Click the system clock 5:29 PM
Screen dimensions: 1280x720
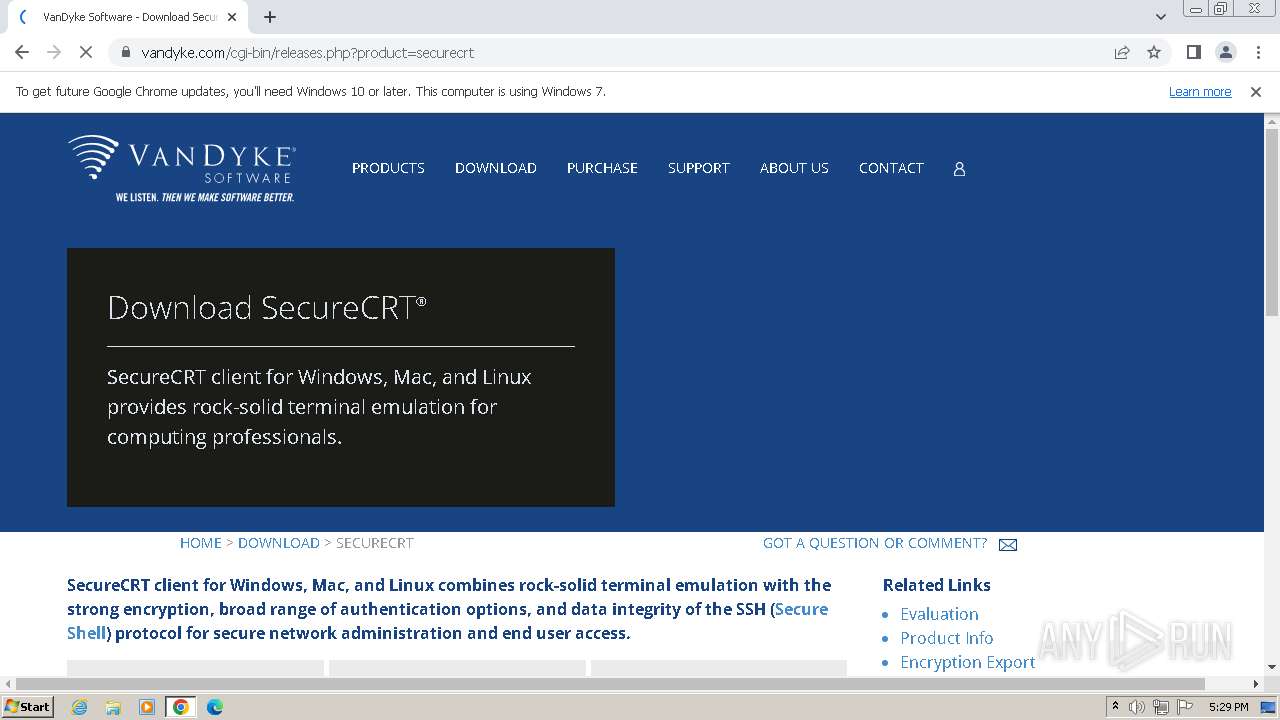tap(1228, 707)
